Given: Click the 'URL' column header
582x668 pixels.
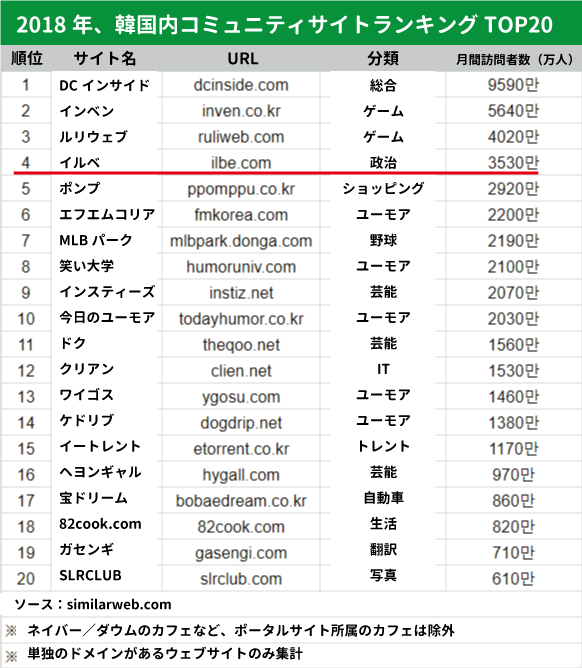Looking at the screenshot, I should [x=242, y=59].
